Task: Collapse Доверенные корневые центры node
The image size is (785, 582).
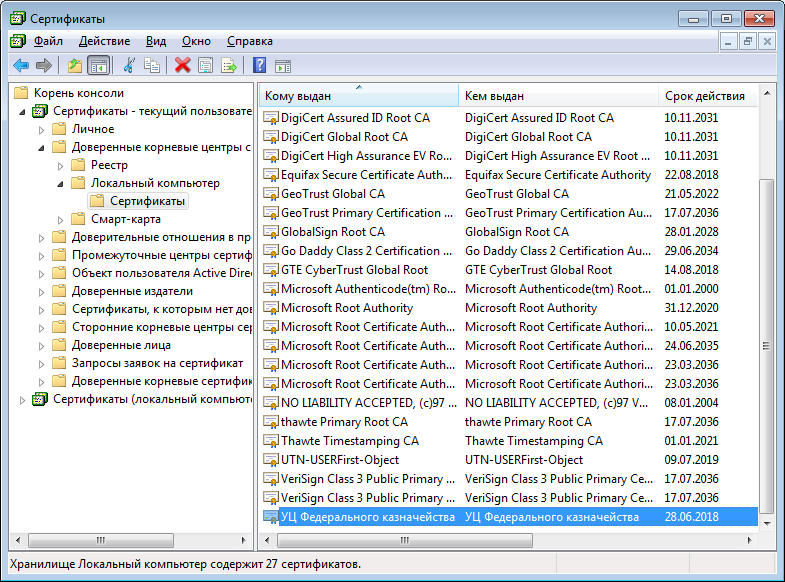Action: (x=41, y=148)
